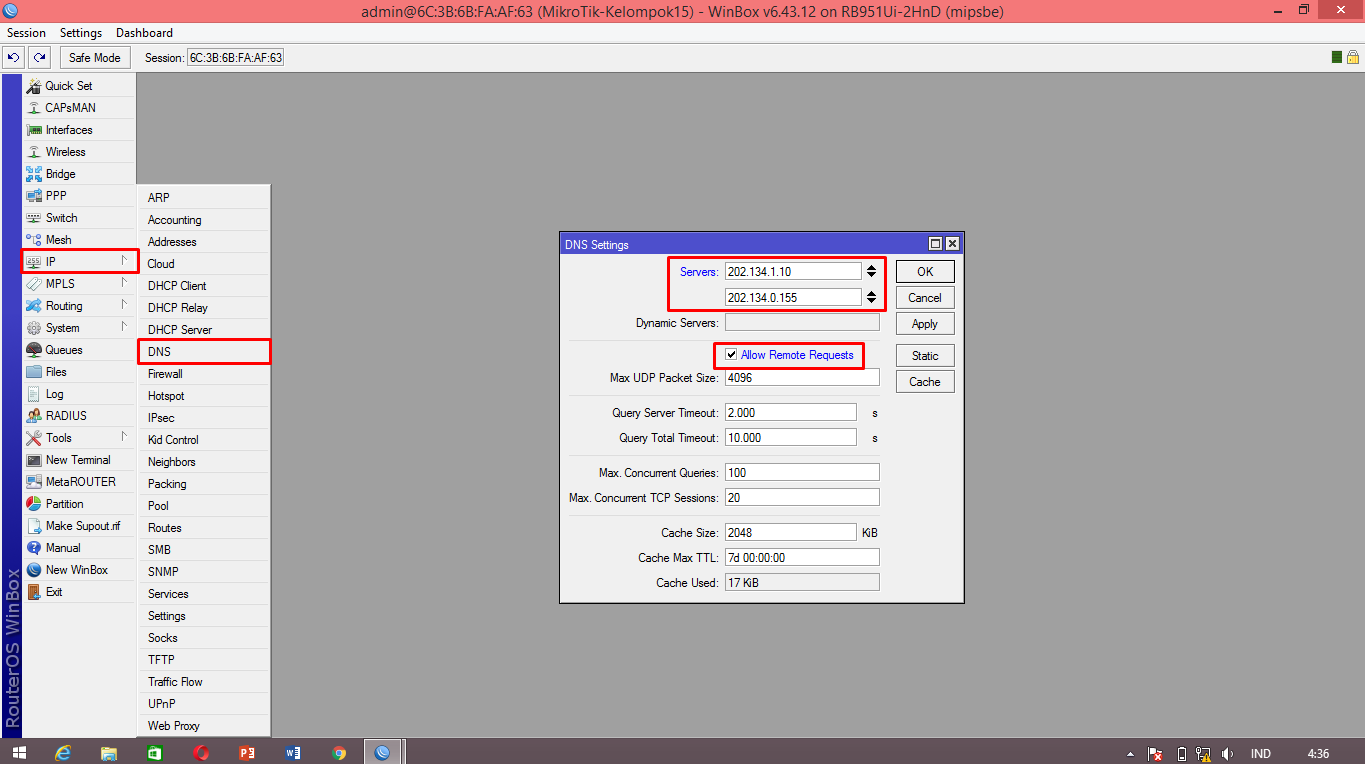Click OK in DNS Settings
This screenshot has width=1365, height=764.
(x=925, y=272)
